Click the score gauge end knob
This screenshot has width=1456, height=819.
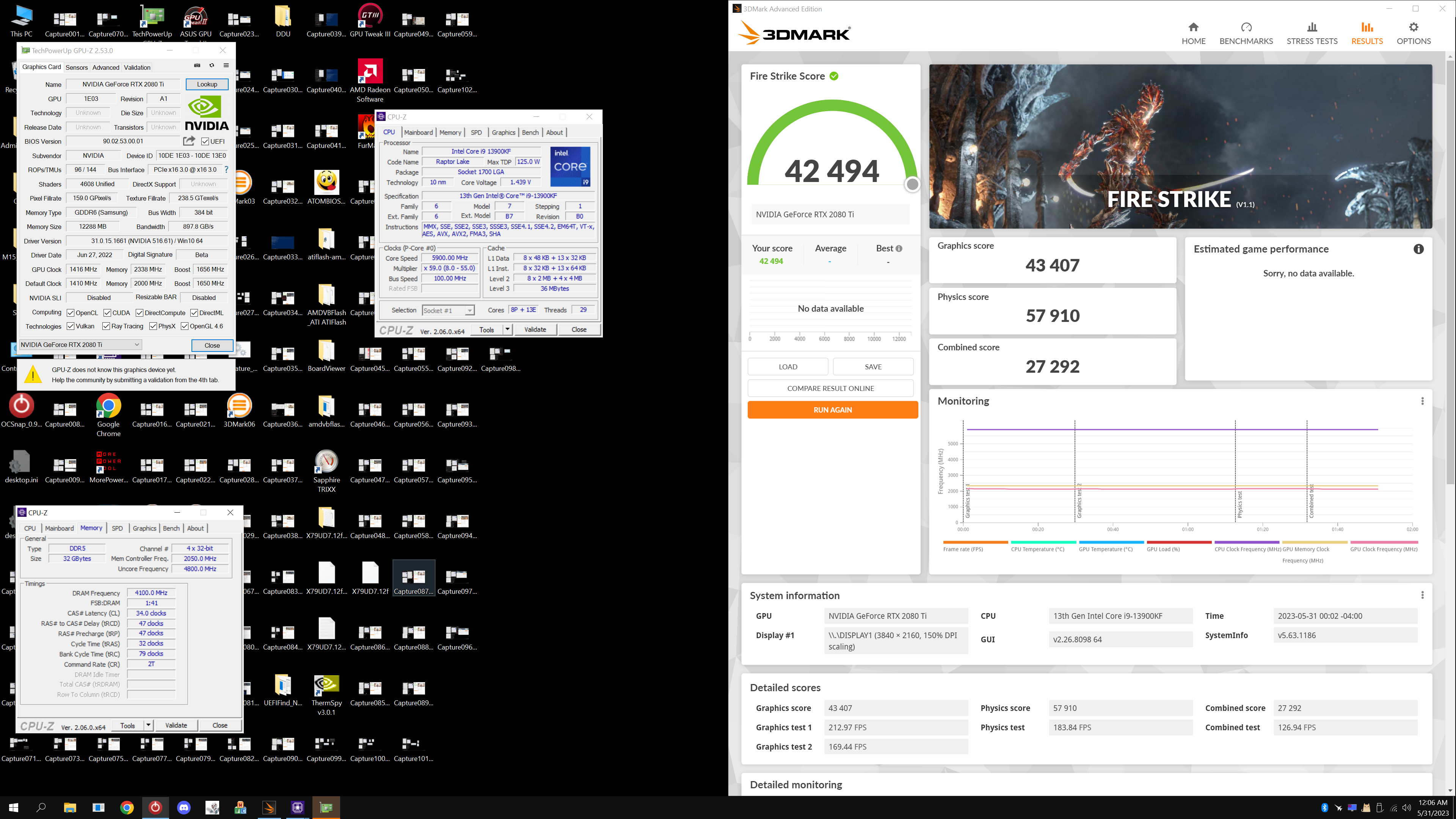tap(912, 184)
